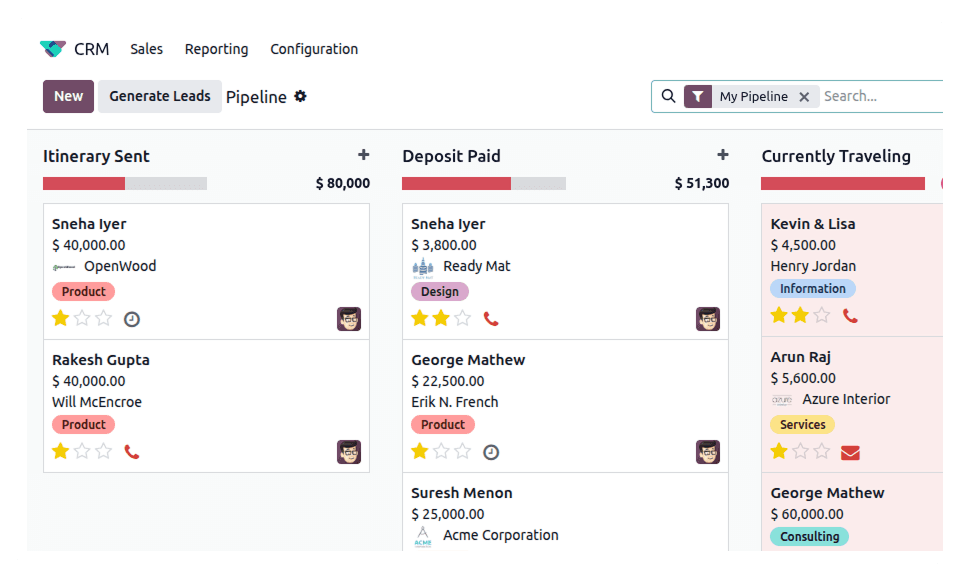963x583 pixels.
Task: Click Acme Corporation logo on Suresh Menon card
Action: pyautogui.click(x=423, y=536)
